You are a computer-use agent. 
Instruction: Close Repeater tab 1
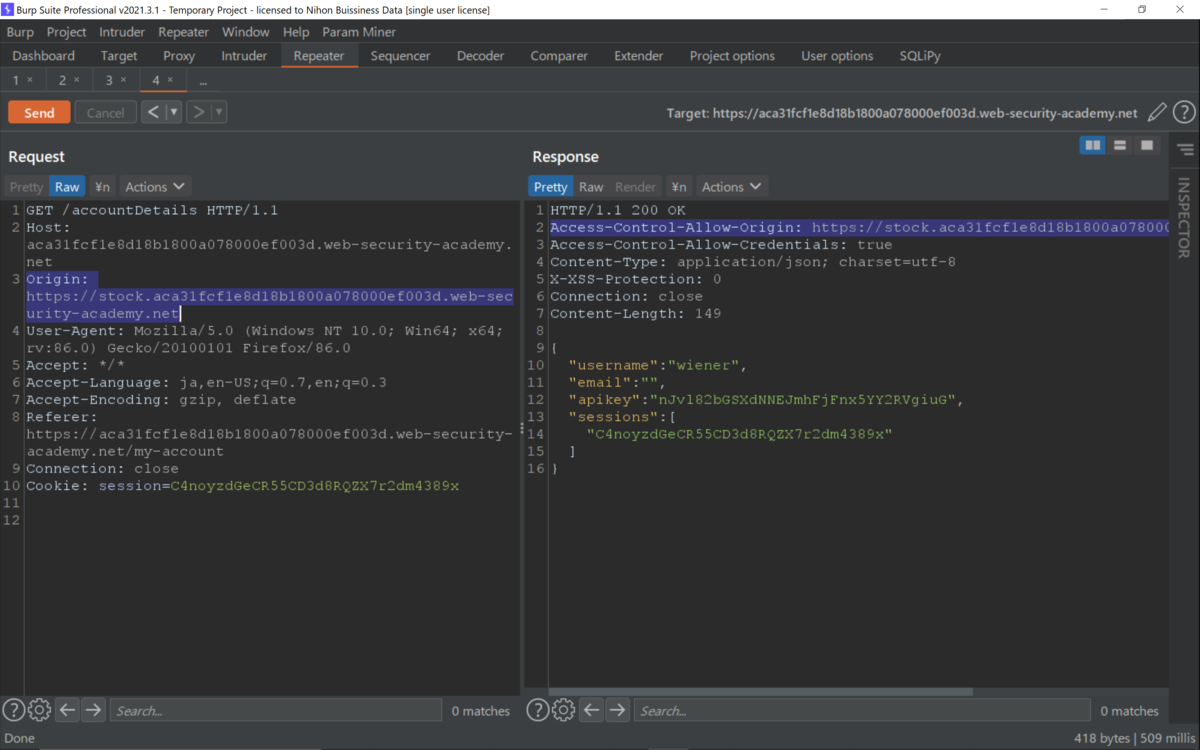point(30,80)
